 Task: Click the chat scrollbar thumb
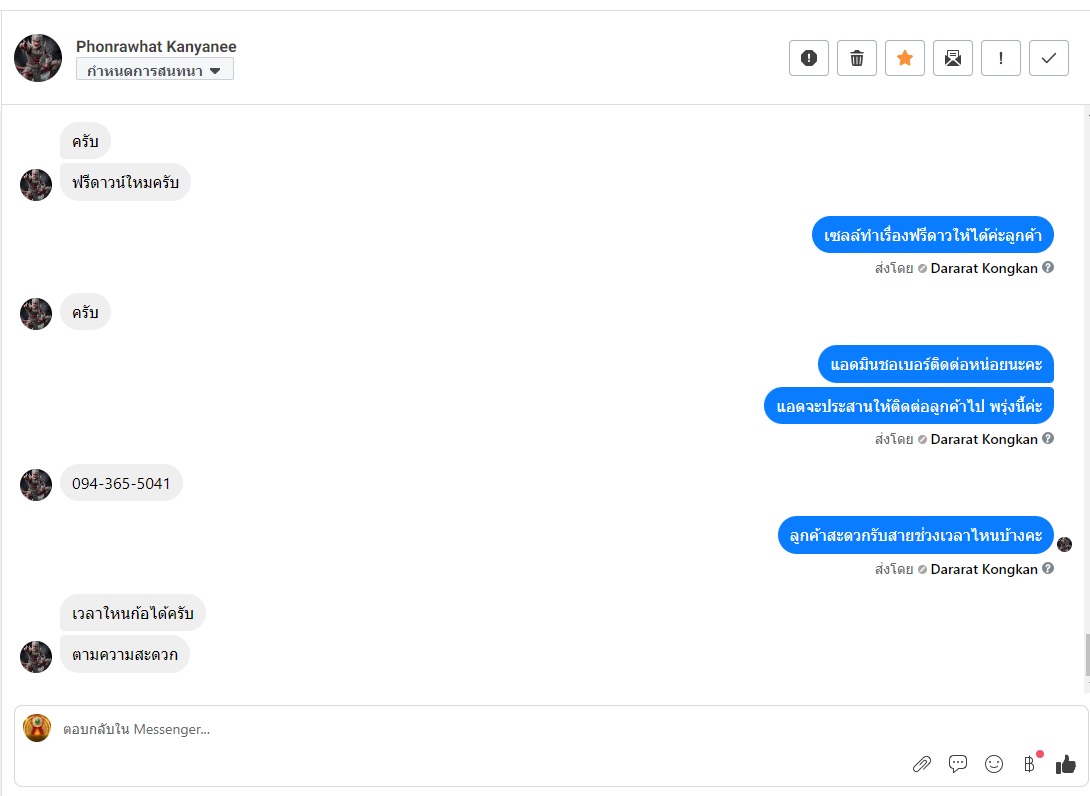pos(1086,655)
